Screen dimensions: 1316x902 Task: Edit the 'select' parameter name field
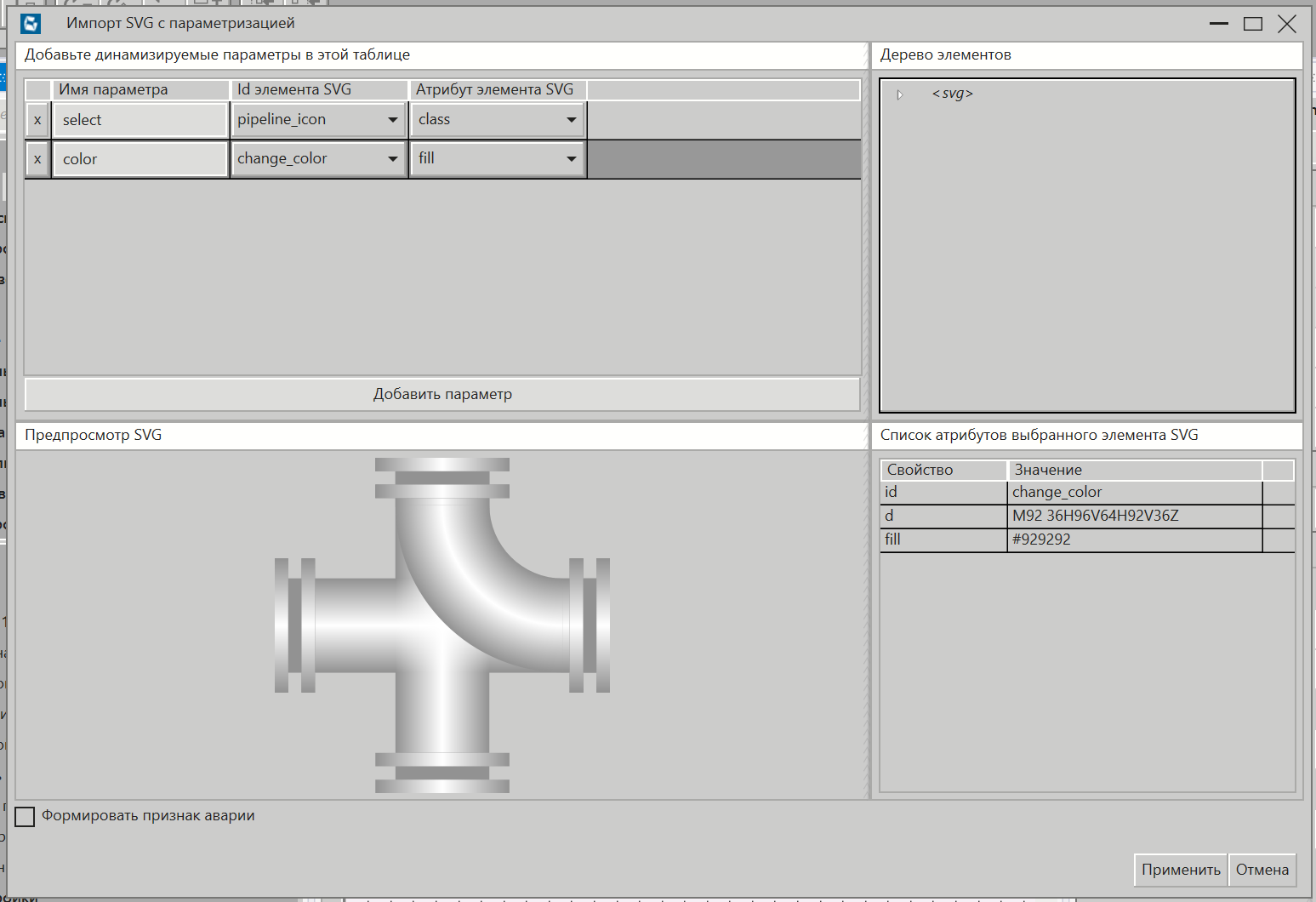140,120
